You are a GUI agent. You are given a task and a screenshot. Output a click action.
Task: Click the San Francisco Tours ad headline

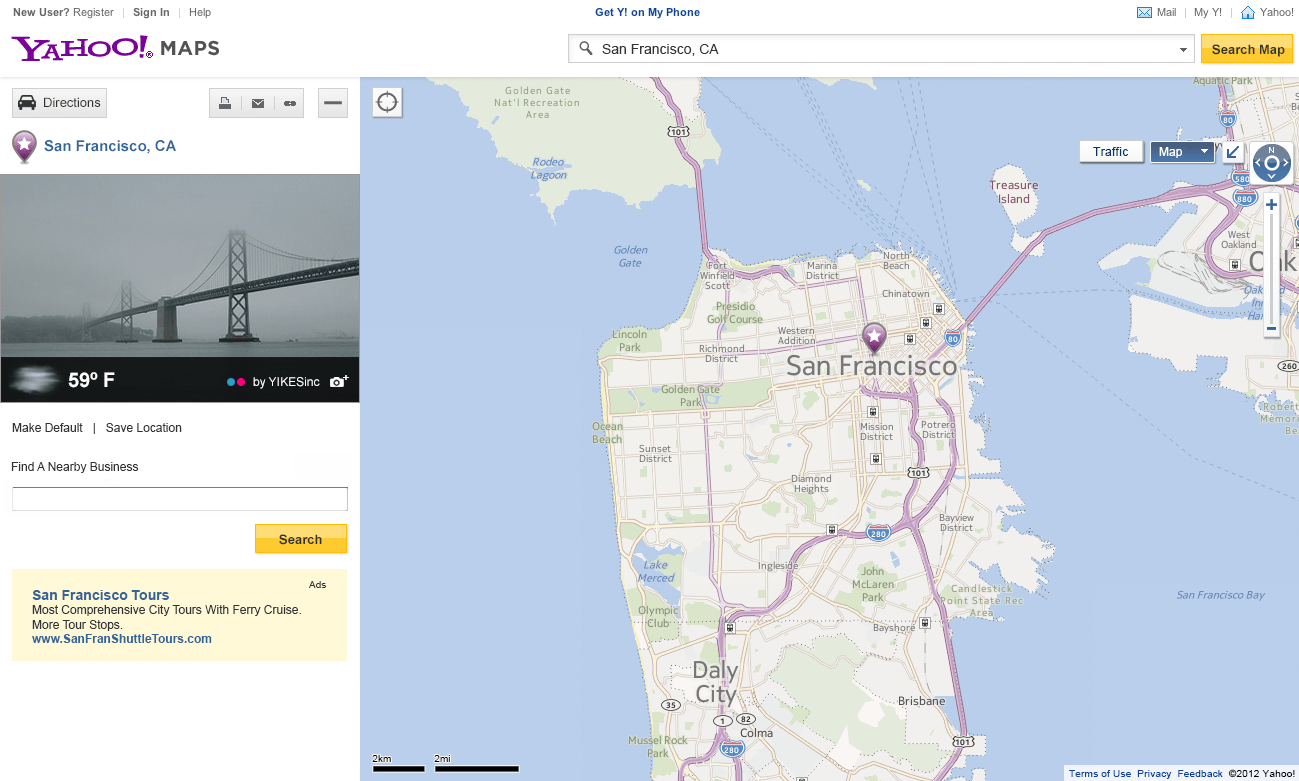[x=101, y=595]
